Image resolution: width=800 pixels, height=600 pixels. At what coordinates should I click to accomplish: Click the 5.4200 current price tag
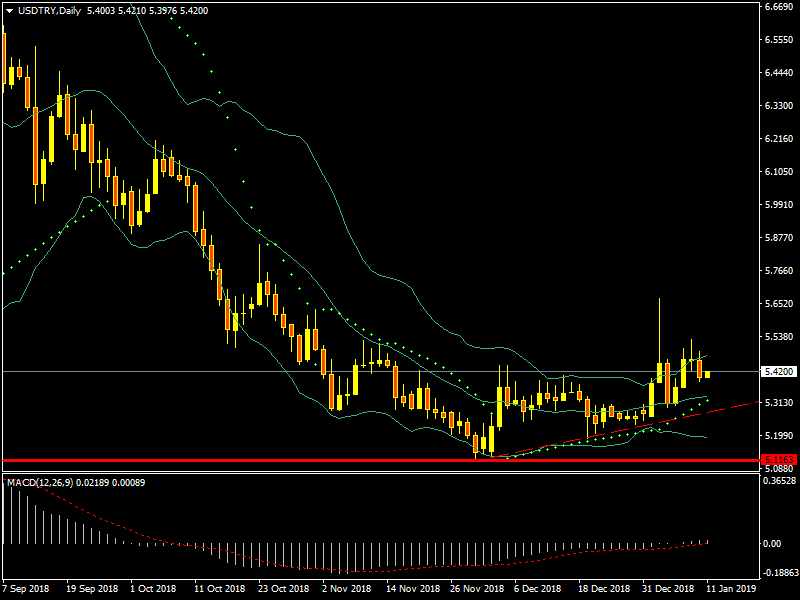click(x=777, y=372)
